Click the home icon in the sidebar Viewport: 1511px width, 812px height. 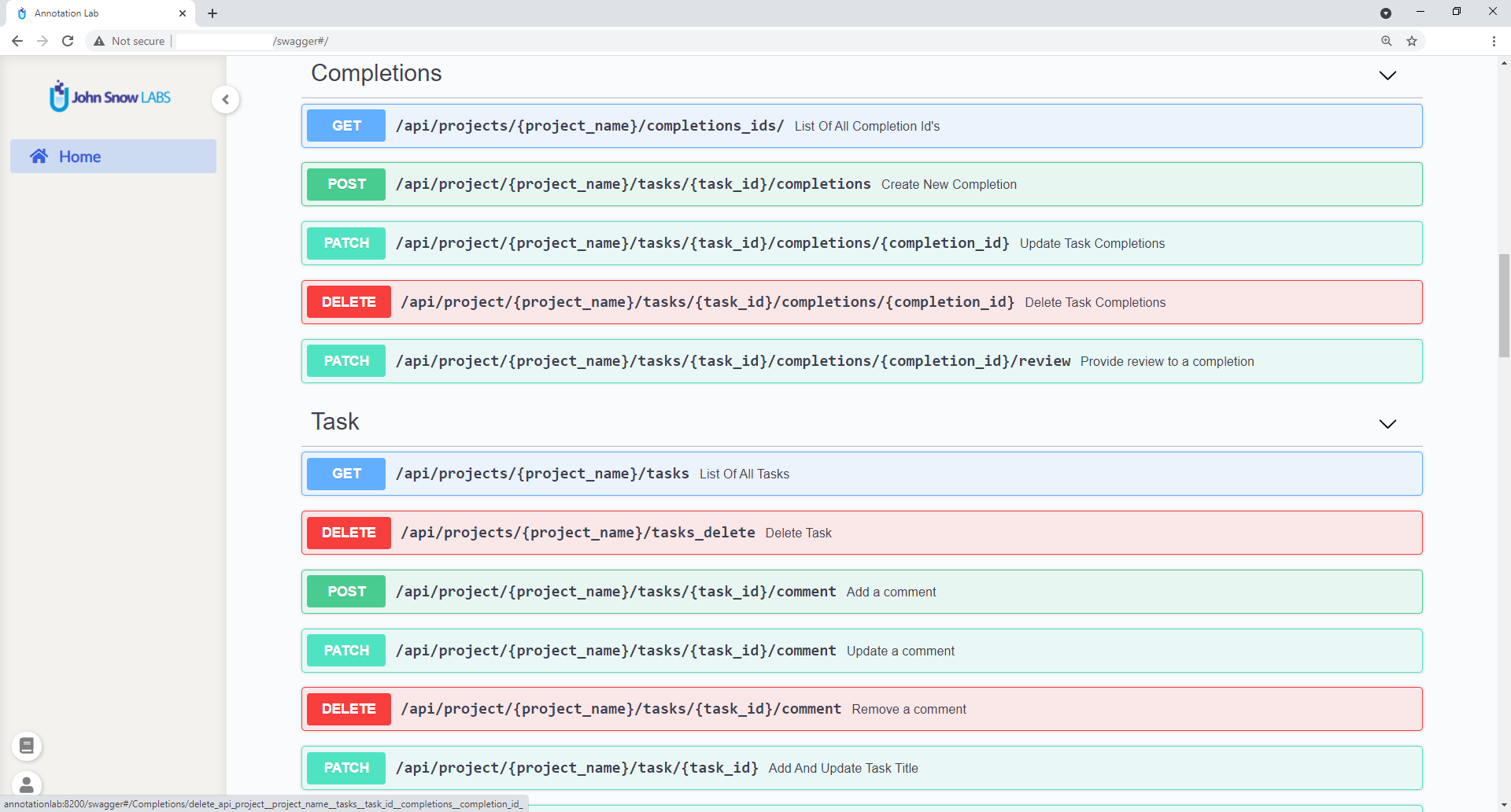[39, 157]
